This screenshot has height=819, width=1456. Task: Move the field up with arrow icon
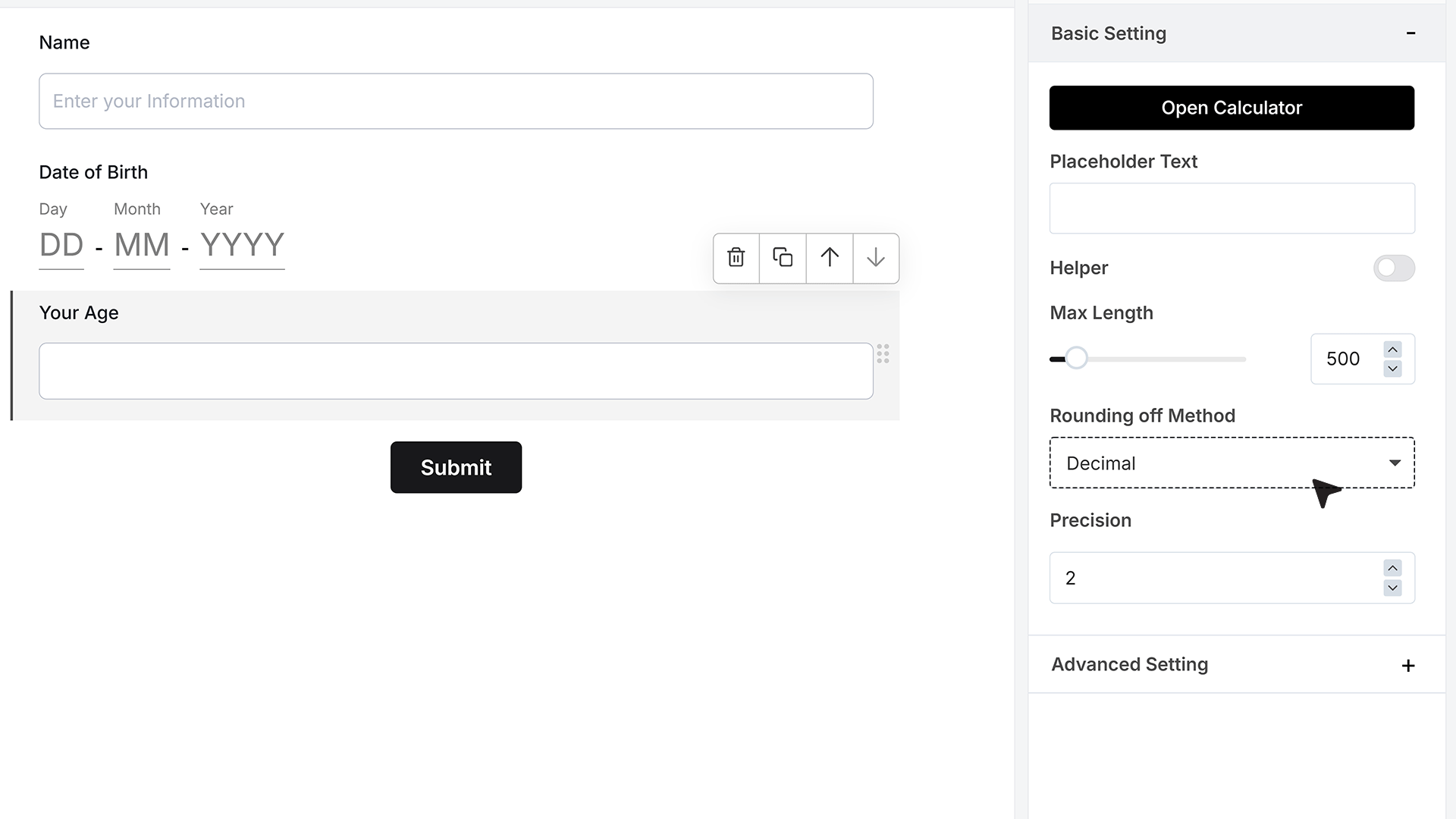click(x=829, y=258)
